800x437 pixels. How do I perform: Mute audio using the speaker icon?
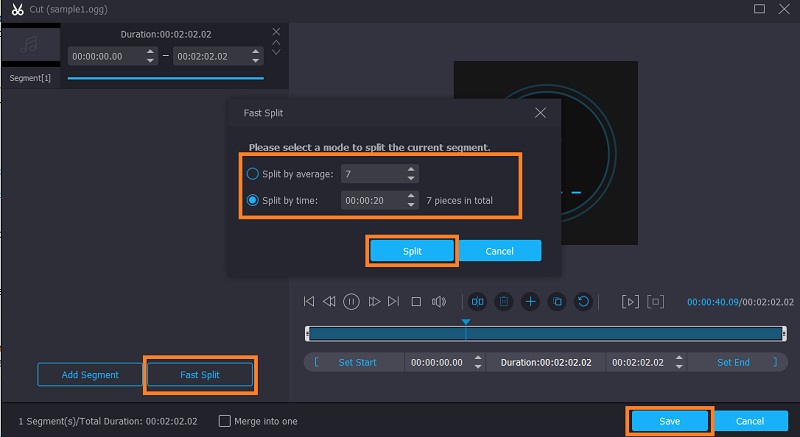pyautogui.click(x=438, y=301)
